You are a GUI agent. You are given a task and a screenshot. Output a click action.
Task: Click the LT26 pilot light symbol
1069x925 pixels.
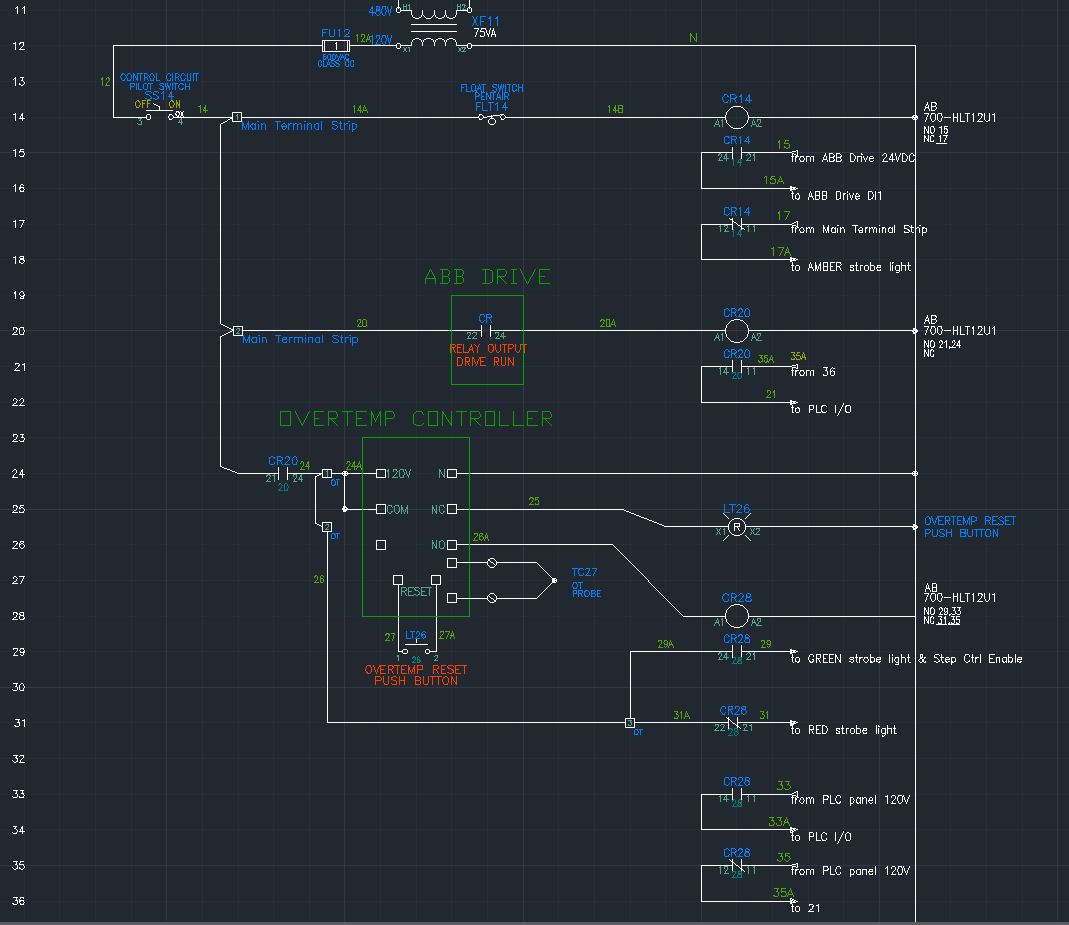[737, 527]
